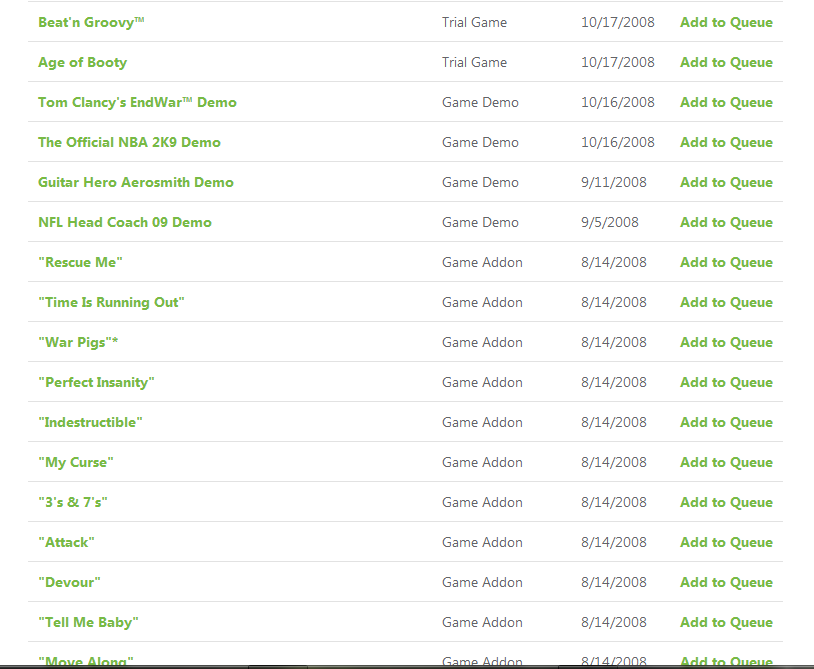Add "Tell Me Baby" to queue
Screen dimensions: 814x669
pos(726,622)
